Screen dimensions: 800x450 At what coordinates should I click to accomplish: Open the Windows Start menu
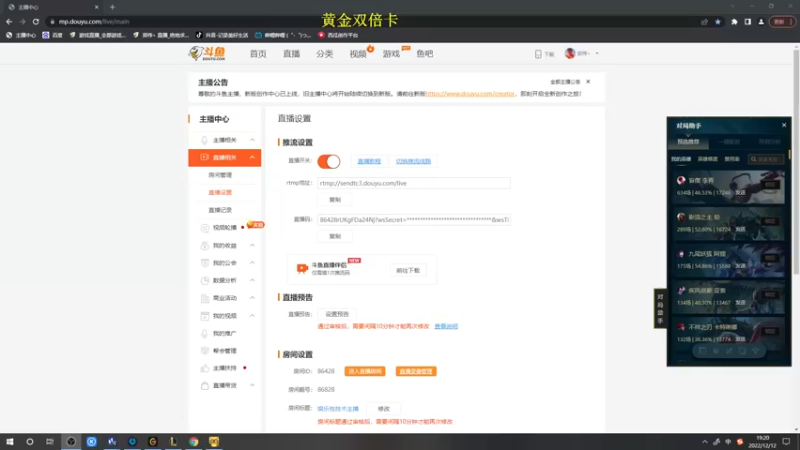(10, 442)
